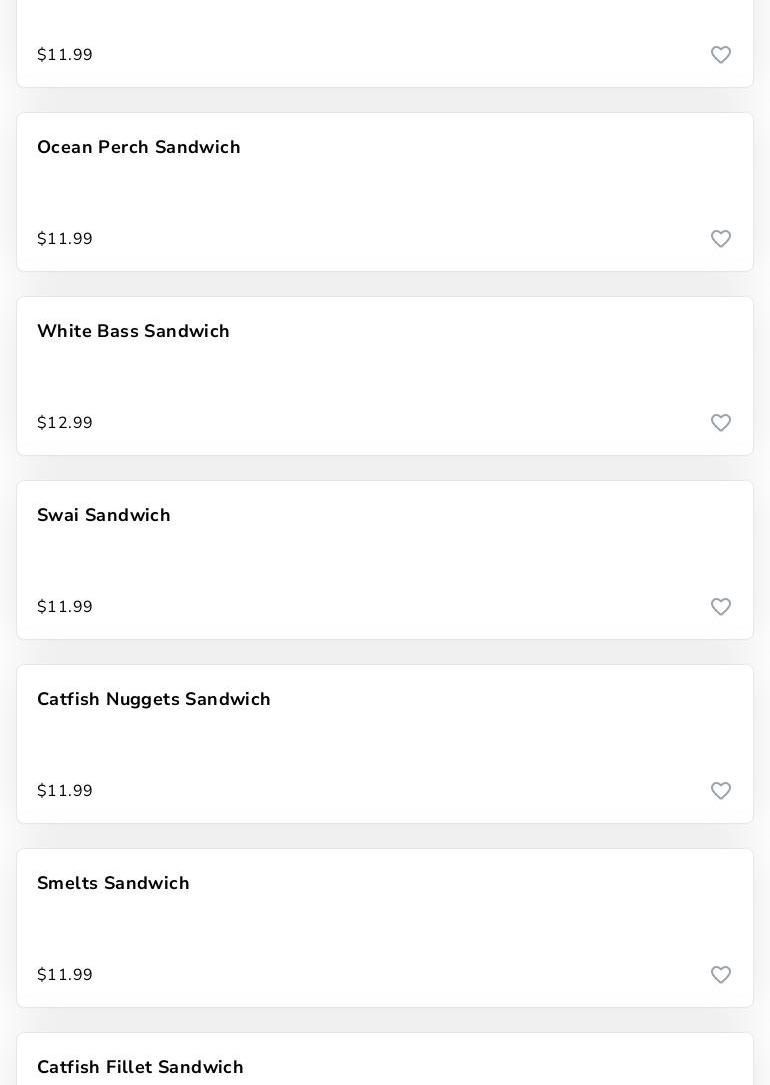
Task: Choose the Catfish Nuggets Sandwich title
Action: click(154, 700)
